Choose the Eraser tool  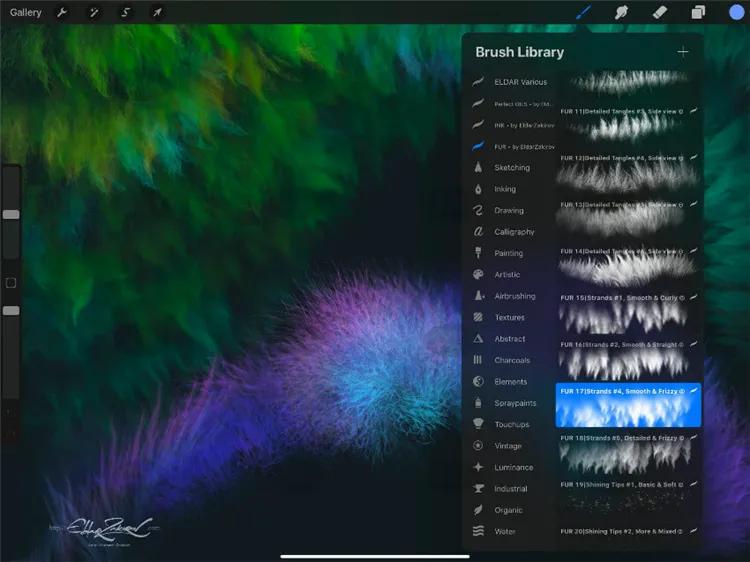pos(660,12)
